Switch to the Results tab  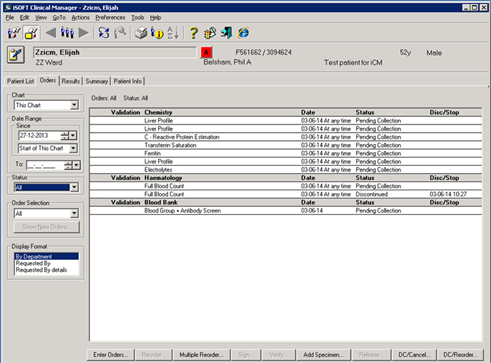pos(71,81)
